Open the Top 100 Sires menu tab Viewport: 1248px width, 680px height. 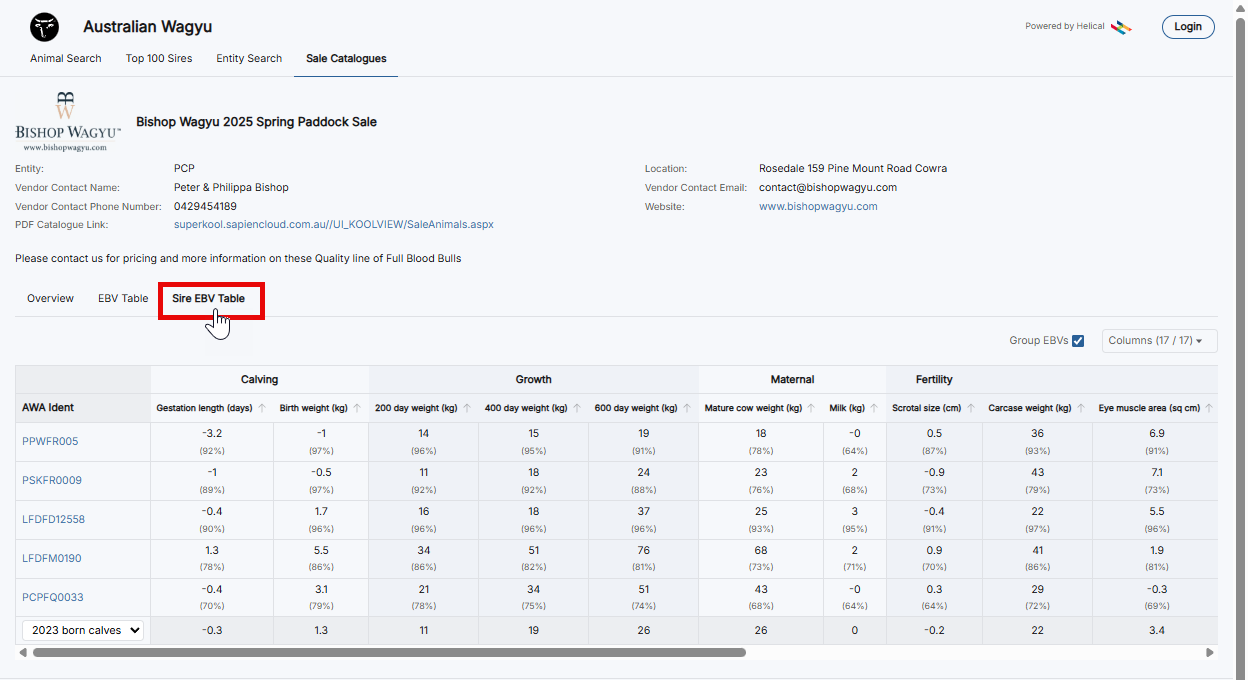159,58
